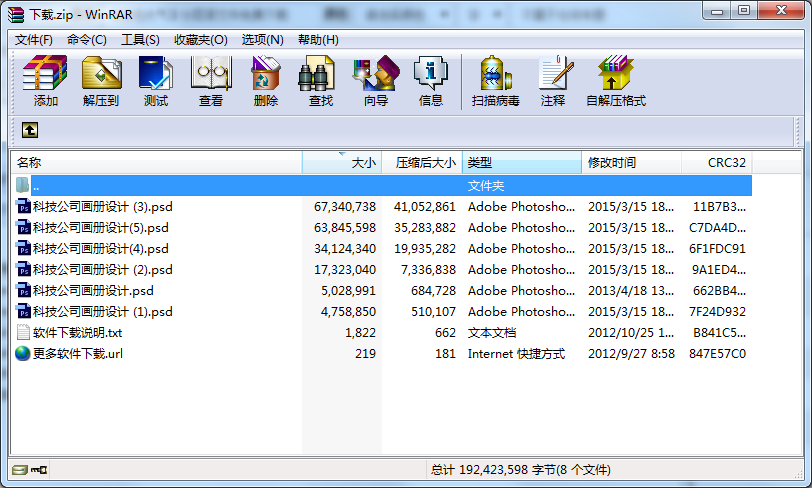Select file 科技公司画册设计 (1).psd name

(103, 311)
